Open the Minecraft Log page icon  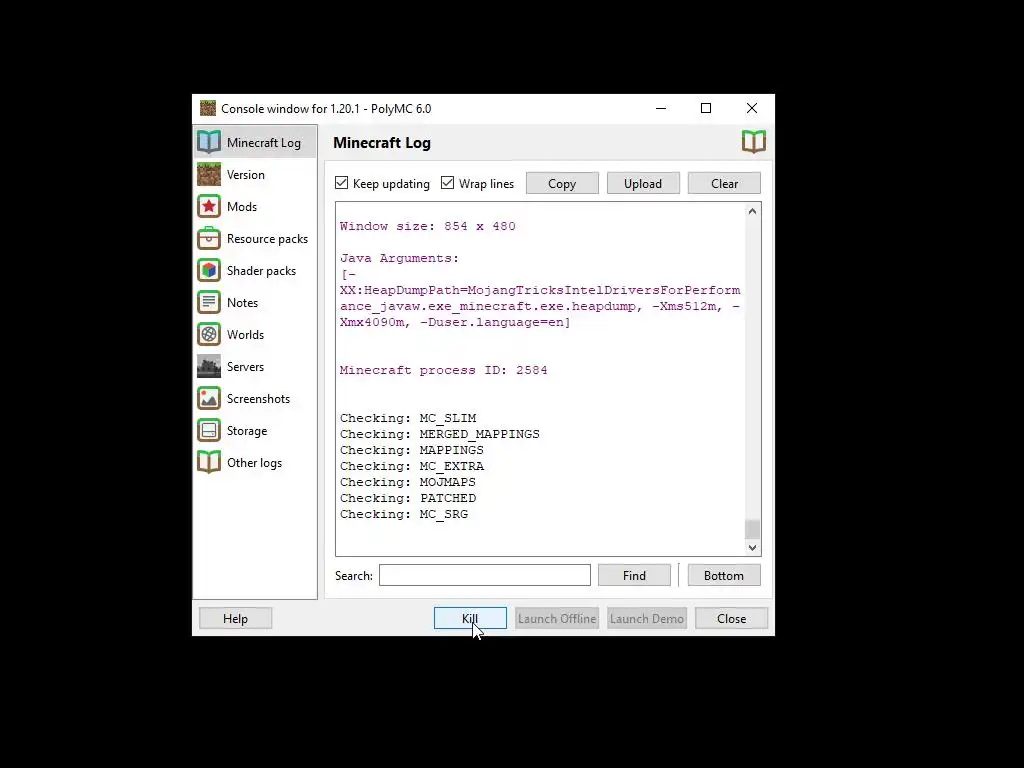coord(209,142)
